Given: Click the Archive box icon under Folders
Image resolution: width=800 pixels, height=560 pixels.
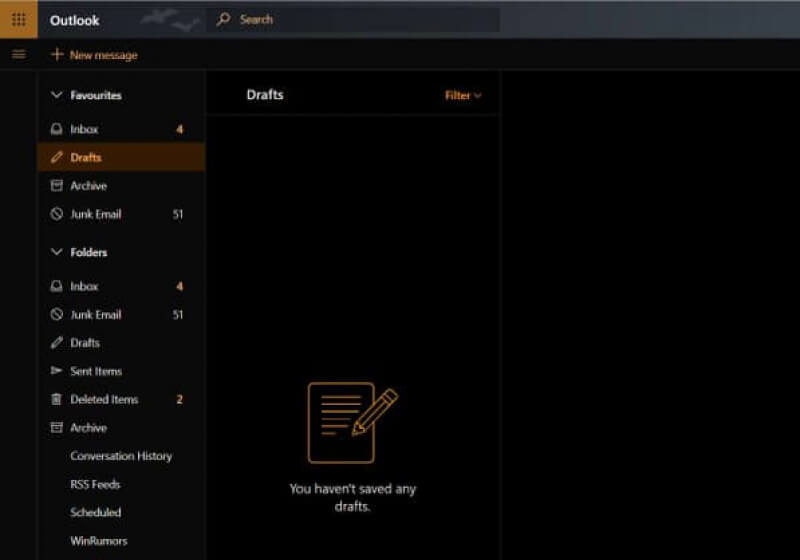Looking at the screenshot, I should pyautogui.click(x=57, y=427).
